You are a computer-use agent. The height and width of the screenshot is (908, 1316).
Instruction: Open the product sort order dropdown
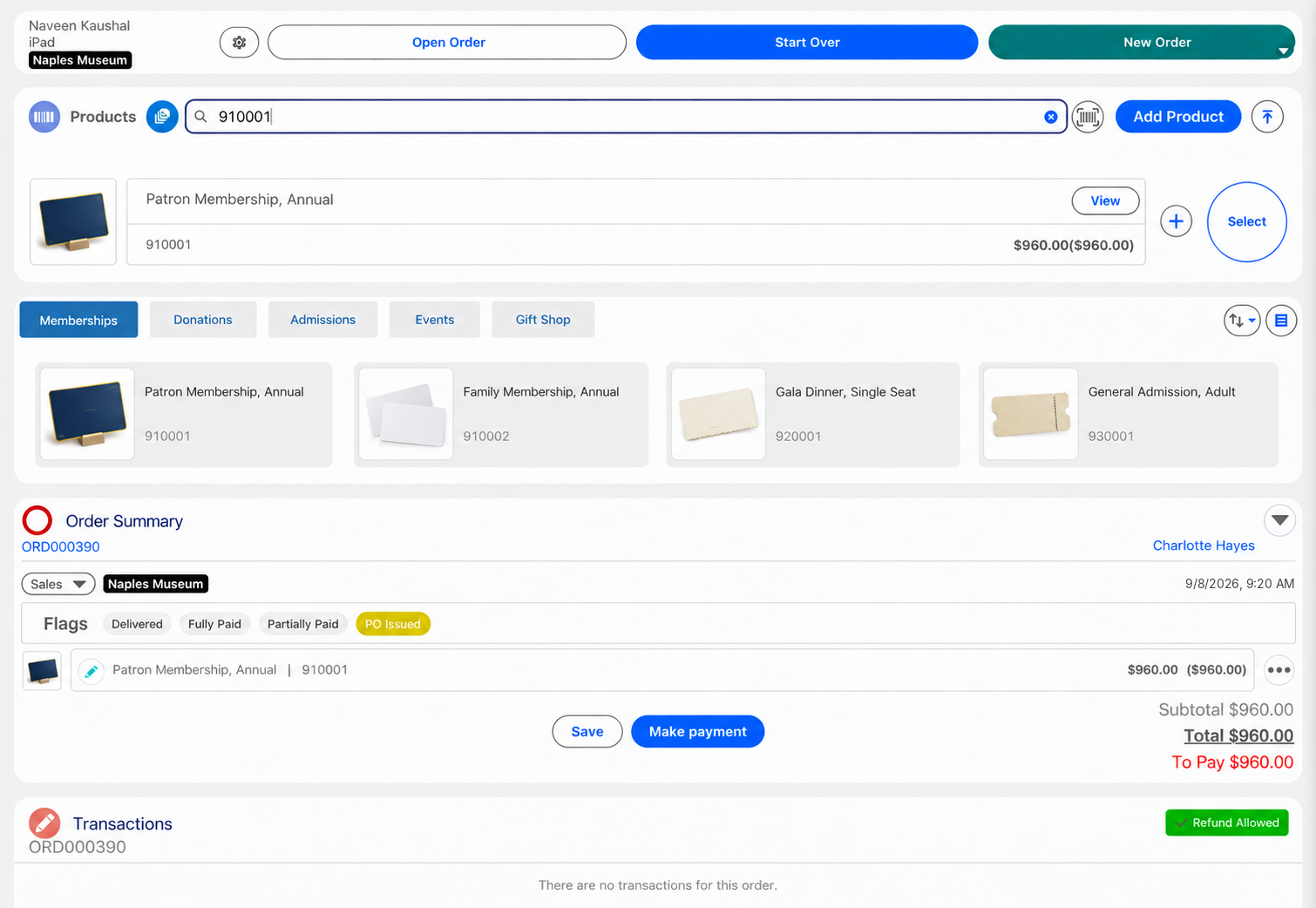point(1242,321)
